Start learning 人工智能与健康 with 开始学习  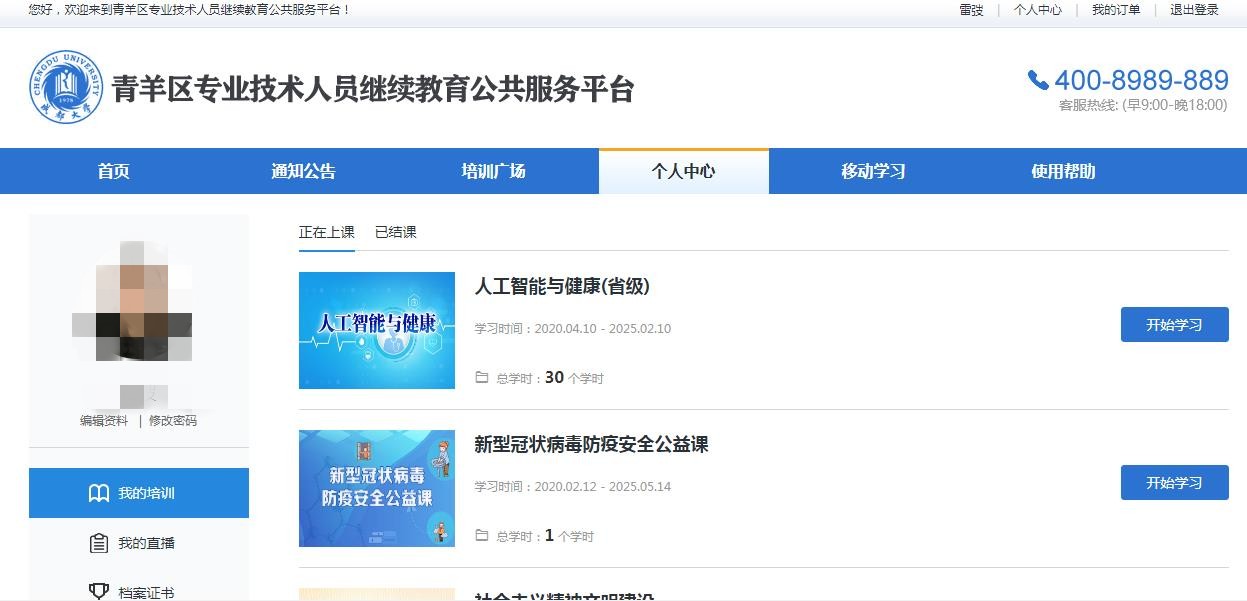1174,325
